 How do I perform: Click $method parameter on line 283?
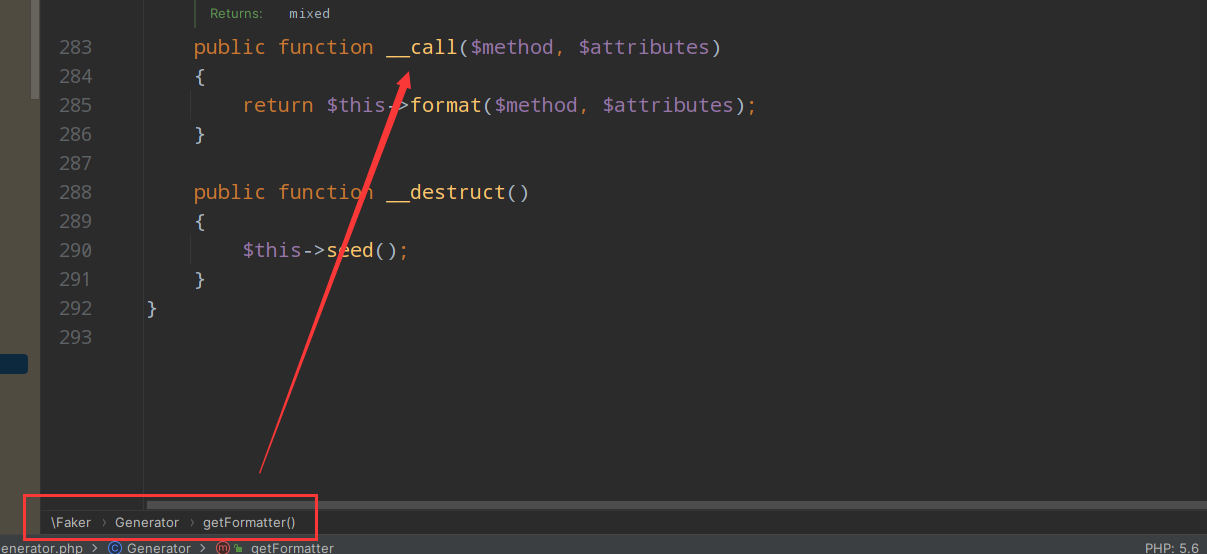coord(512,47)
